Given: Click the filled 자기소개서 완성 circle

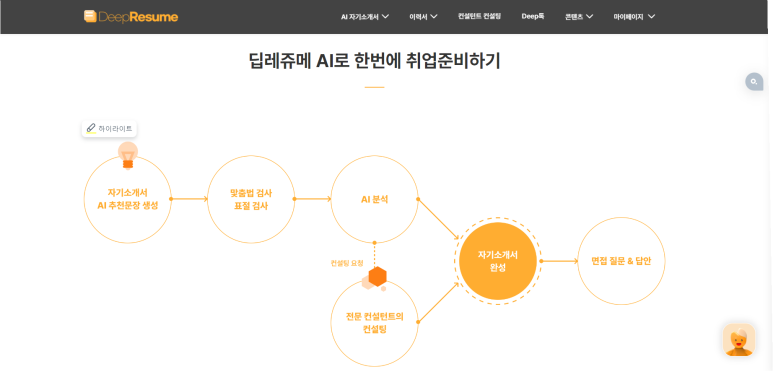Looking at the screenshot, I should tap(498, 261).
